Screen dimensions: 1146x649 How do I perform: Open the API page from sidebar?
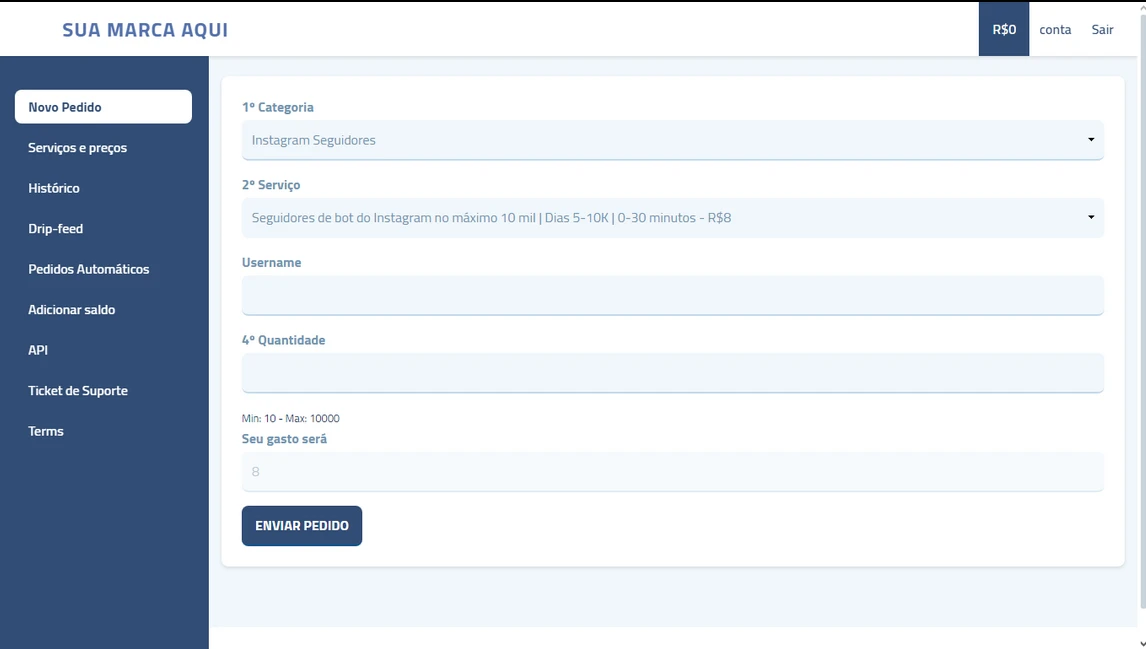pyautogui.click(x=38, y=350)
